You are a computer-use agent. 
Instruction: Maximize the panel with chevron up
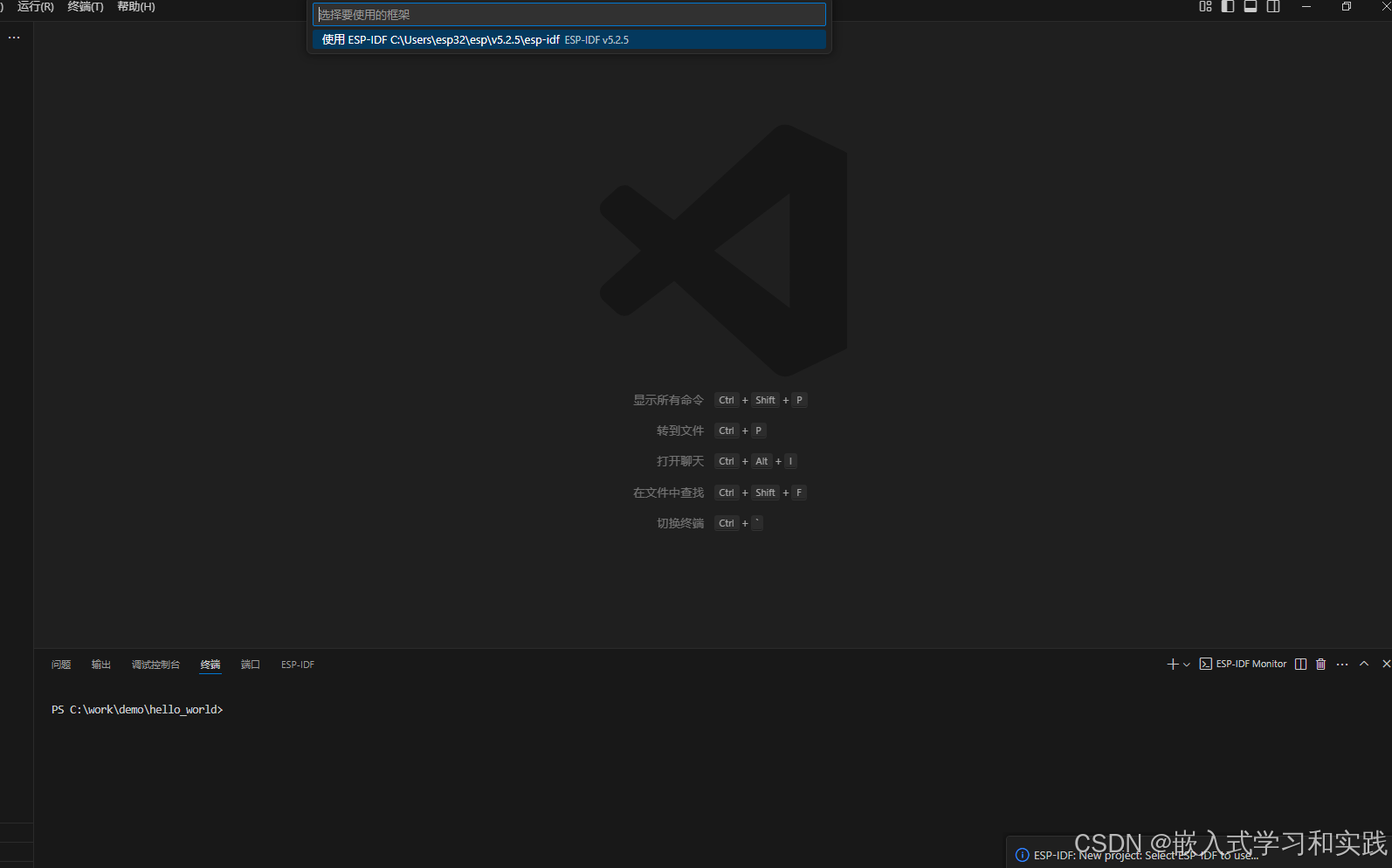(1364, 665)
